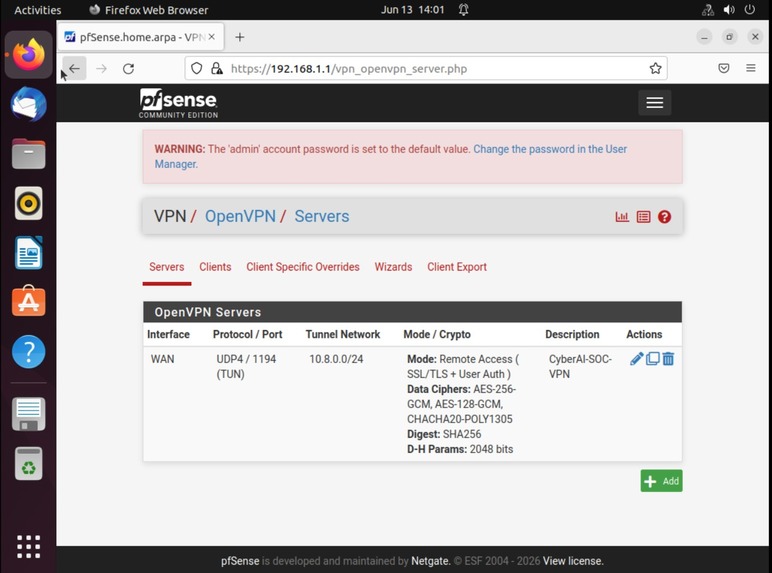Save page to Pocket icon
The image size is (772, 573).
tap(724, 68)
